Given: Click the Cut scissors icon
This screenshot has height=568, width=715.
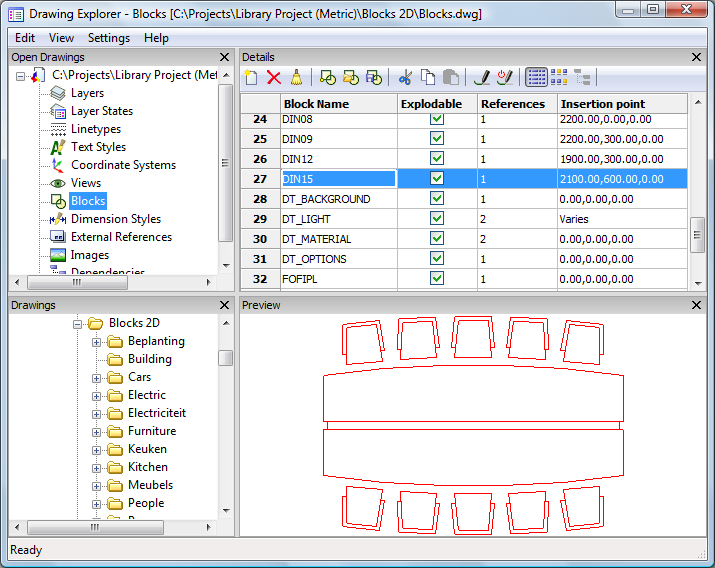Looking at the screenshot, I should point(405,77).
